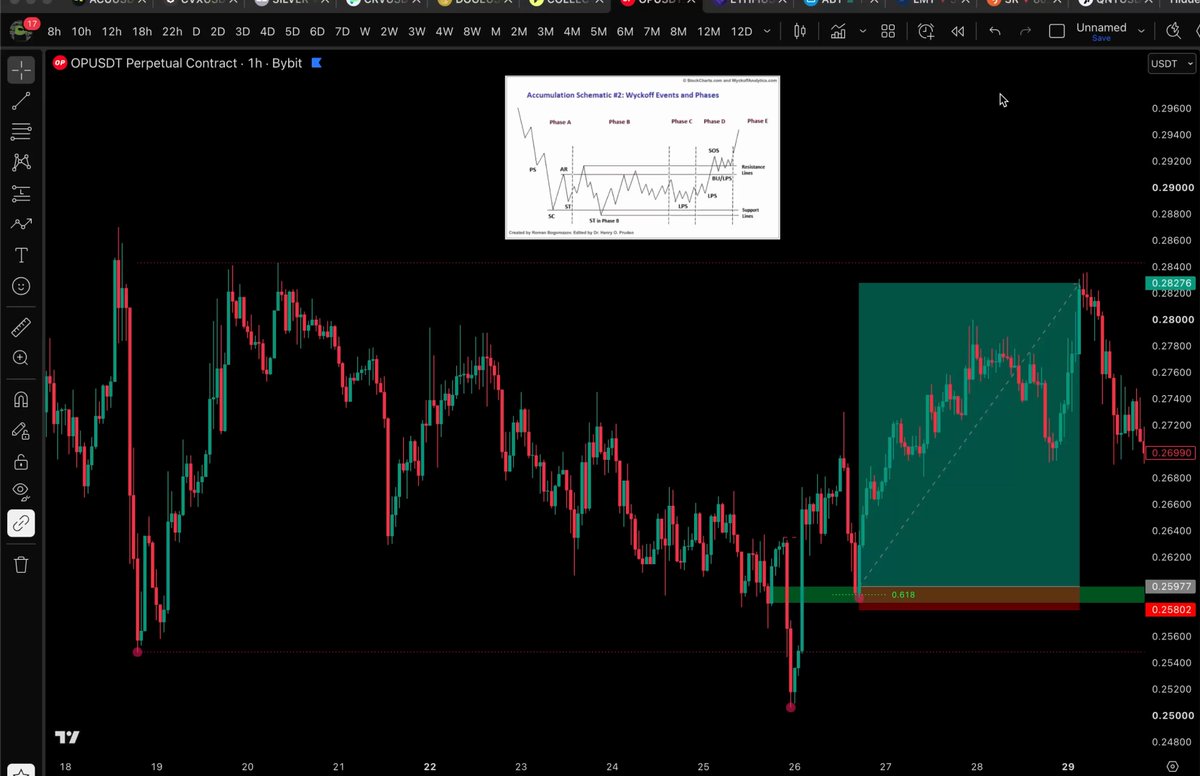Open the square layout setup selector
The width and height of the screenshot is (1200, 776).
click(x=1057, y=31)
